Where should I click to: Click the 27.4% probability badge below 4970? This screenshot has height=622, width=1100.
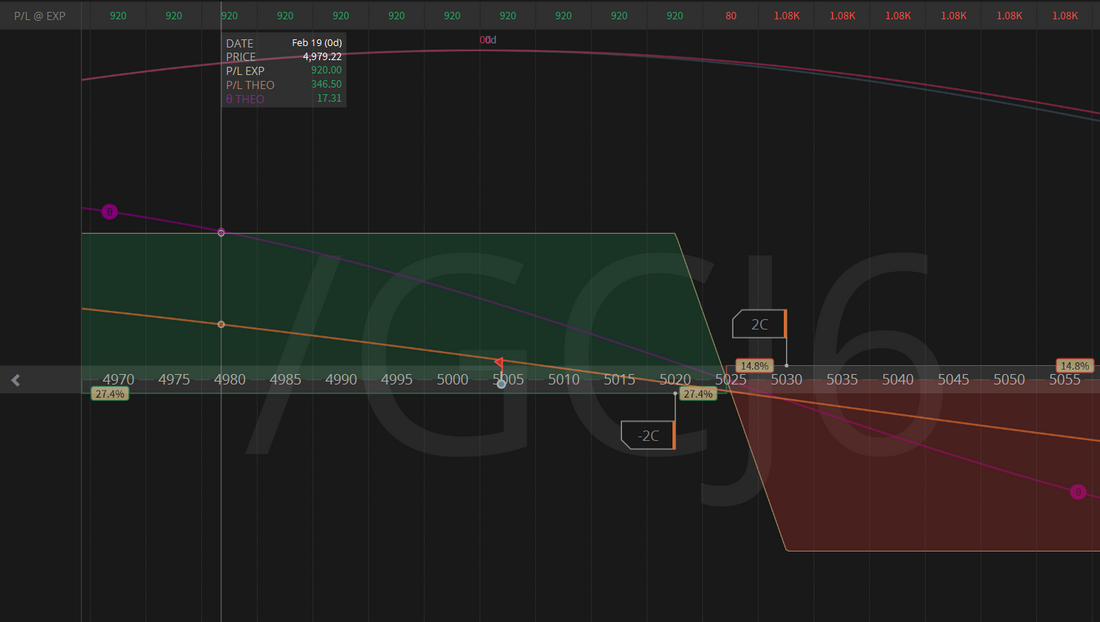(109, 394)
